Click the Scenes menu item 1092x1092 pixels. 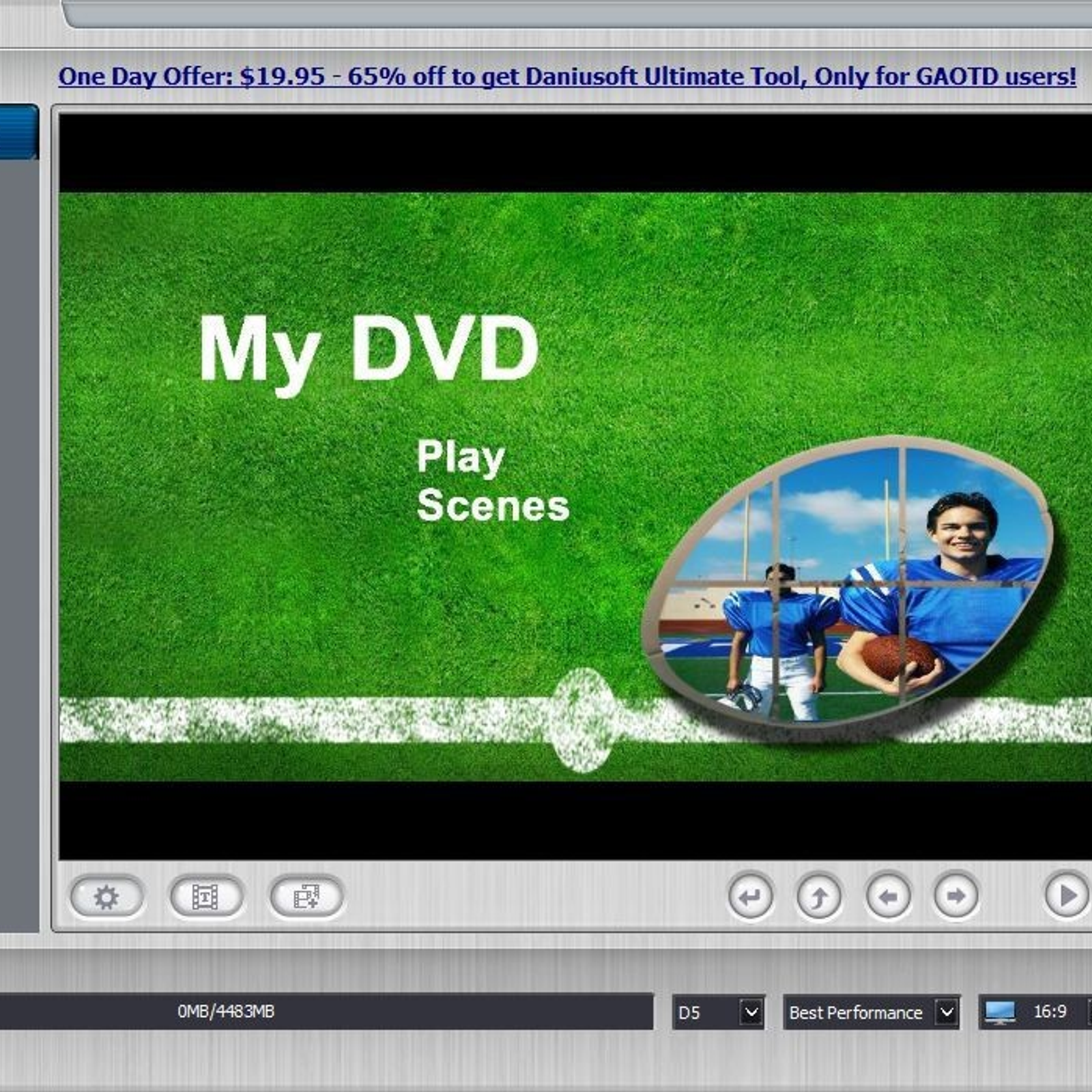point(493,505)
